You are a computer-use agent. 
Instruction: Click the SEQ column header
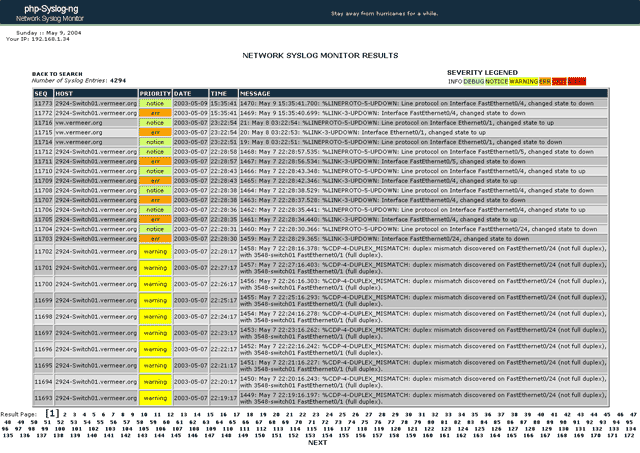coord(43,93)
